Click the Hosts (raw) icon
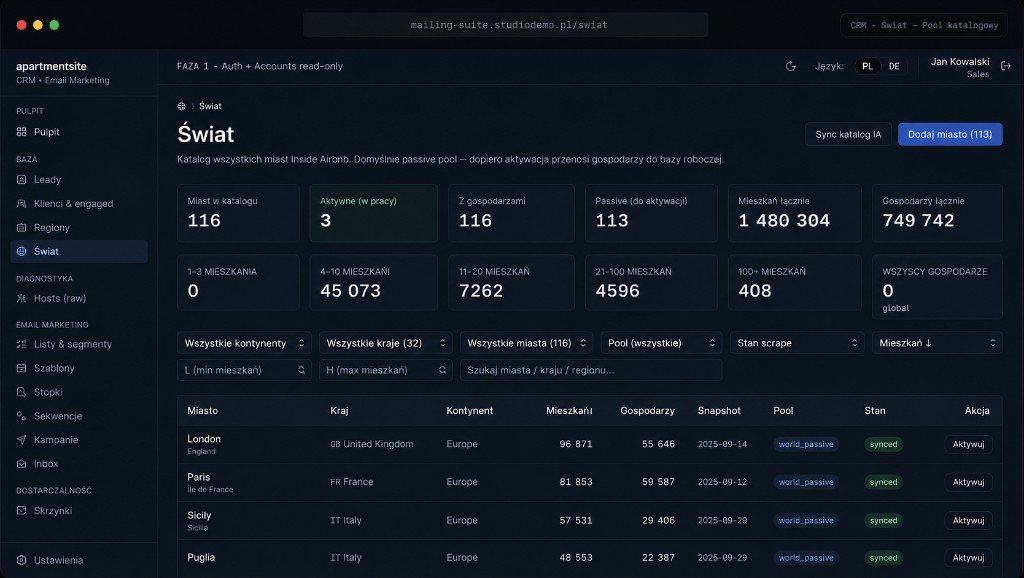The image size is (1024, 578). (22, 298)
